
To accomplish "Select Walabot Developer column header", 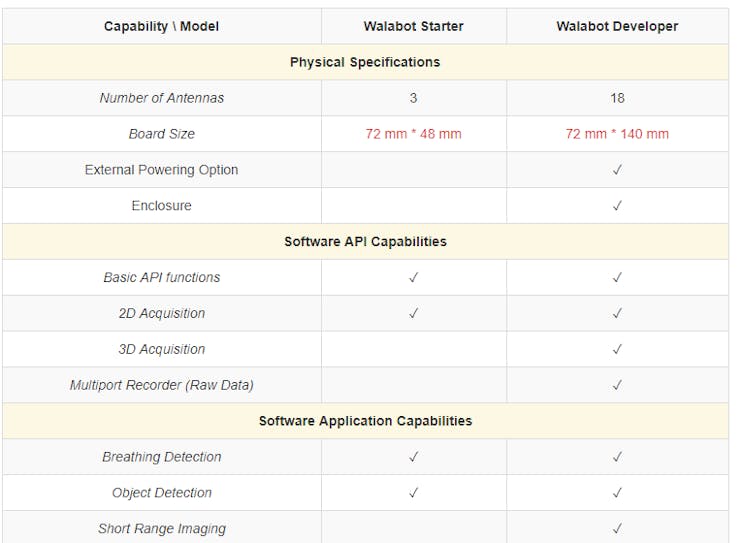I will [x=617, y=26].
